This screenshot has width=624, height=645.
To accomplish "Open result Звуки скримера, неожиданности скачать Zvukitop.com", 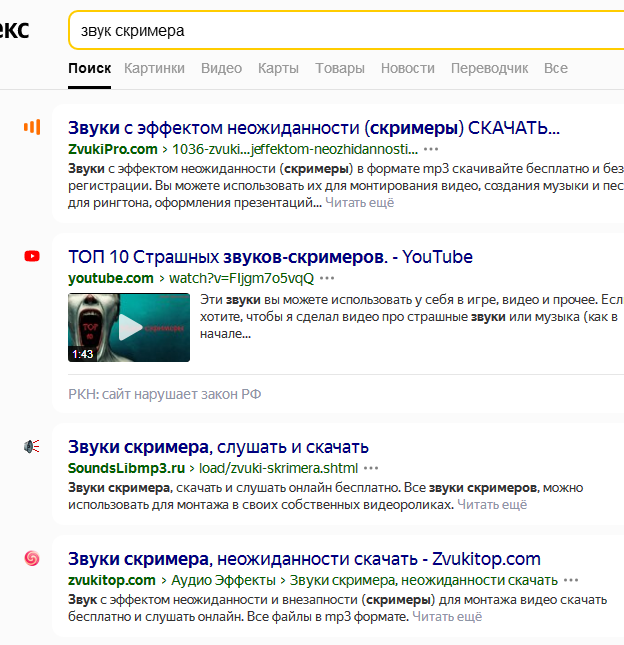I will click(304, 559).
